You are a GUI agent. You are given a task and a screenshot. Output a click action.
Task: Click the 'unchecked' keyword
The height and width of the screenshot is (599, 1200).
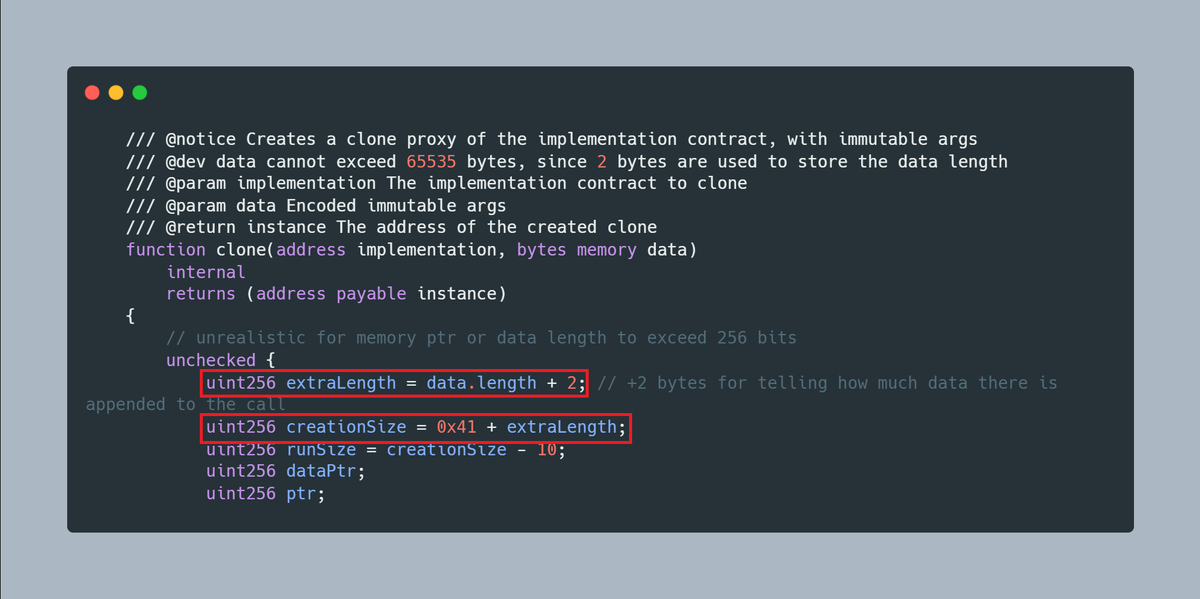pyautogui.click(x=211, y=360)
